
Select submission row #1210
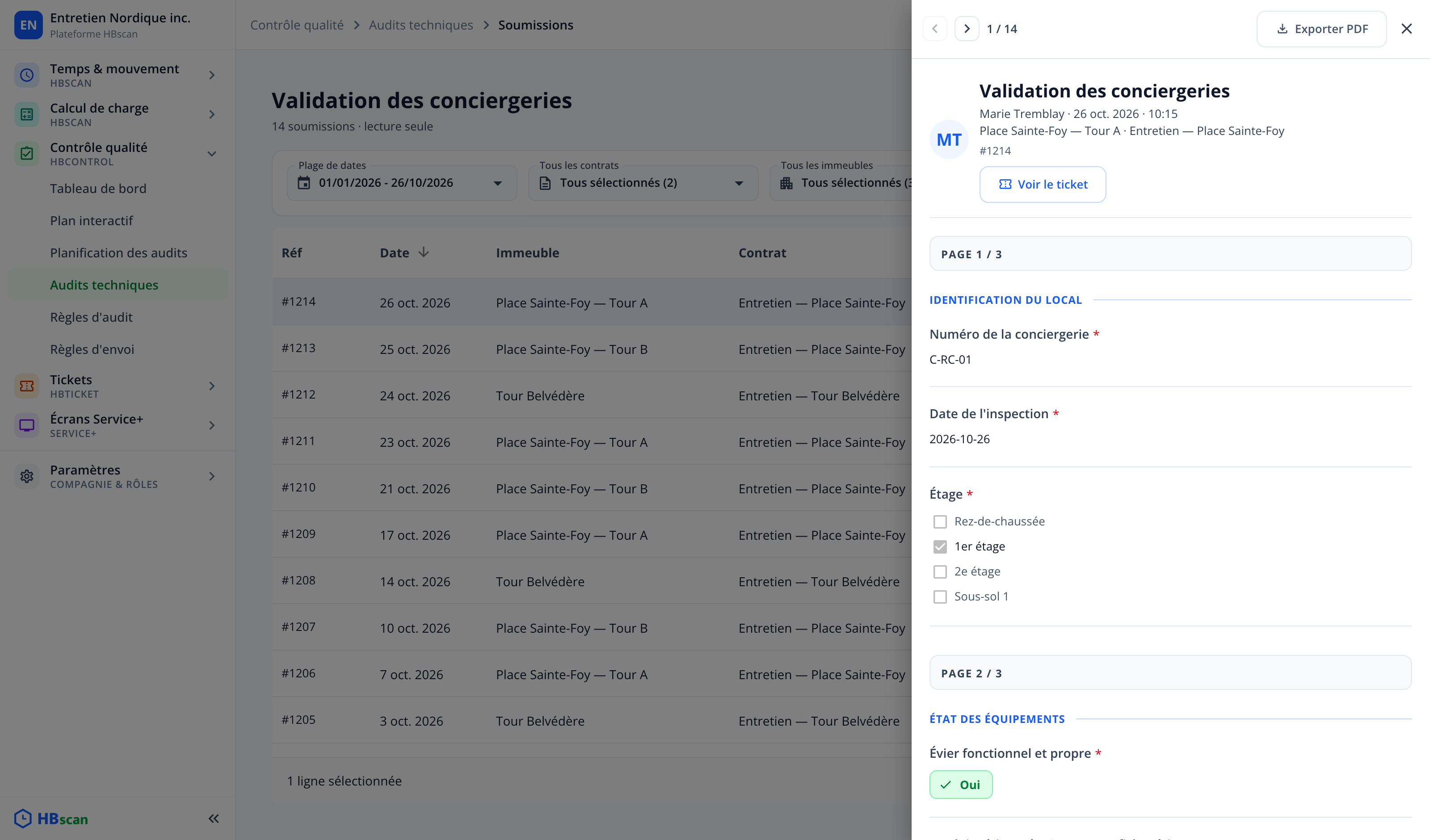[x=592, y=488]
